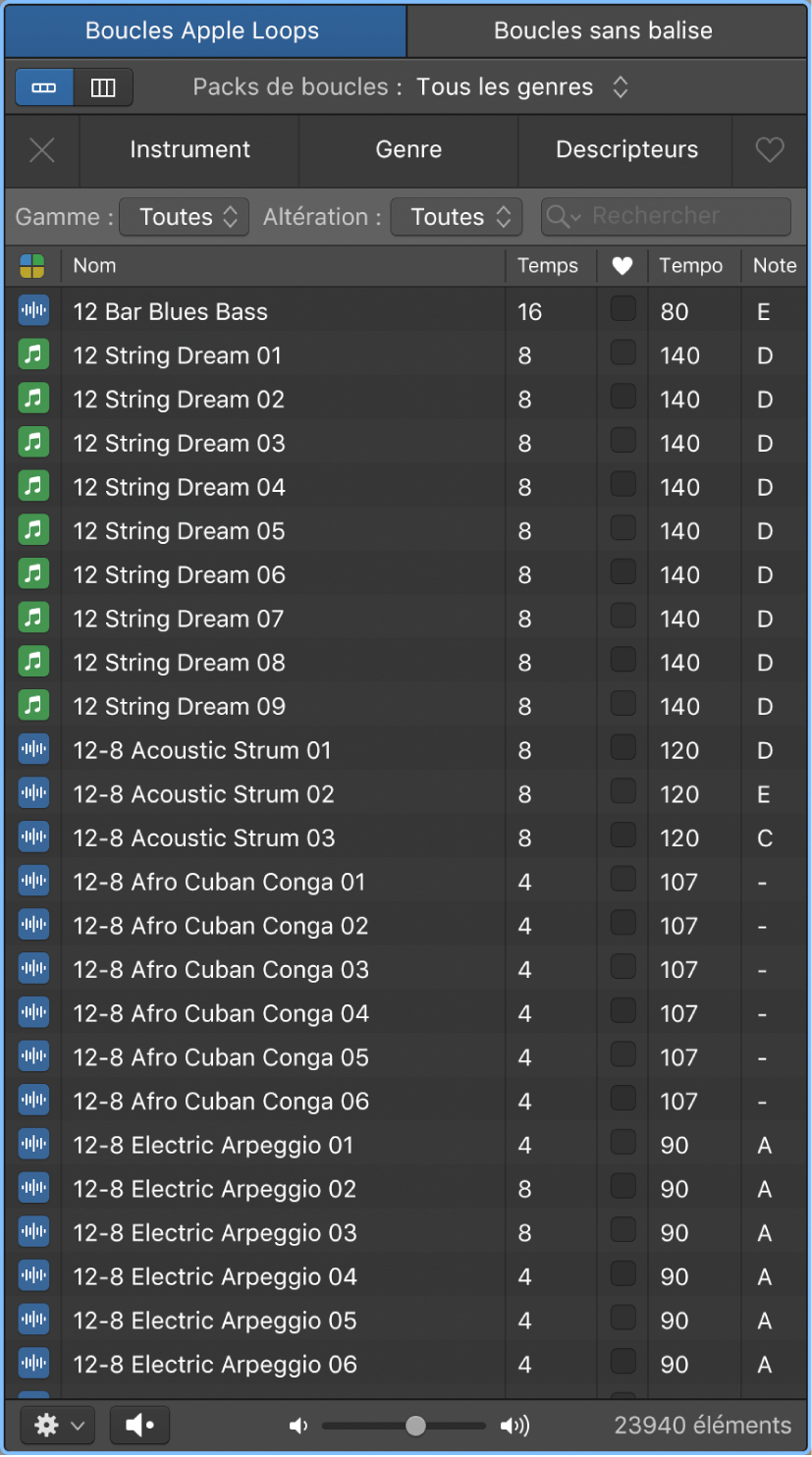This screenshot has width=812, height=1457.
Task: Expand search options magnifier chevron
Action: [x=565, y=217]
